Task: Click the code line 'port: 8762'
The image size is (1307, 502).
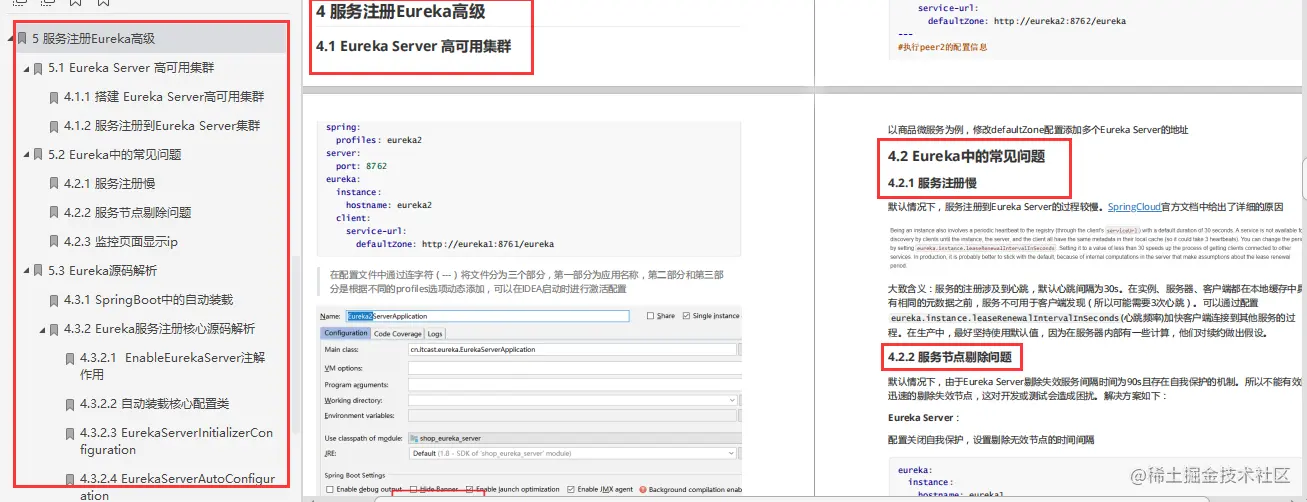Action: [361, 166]
